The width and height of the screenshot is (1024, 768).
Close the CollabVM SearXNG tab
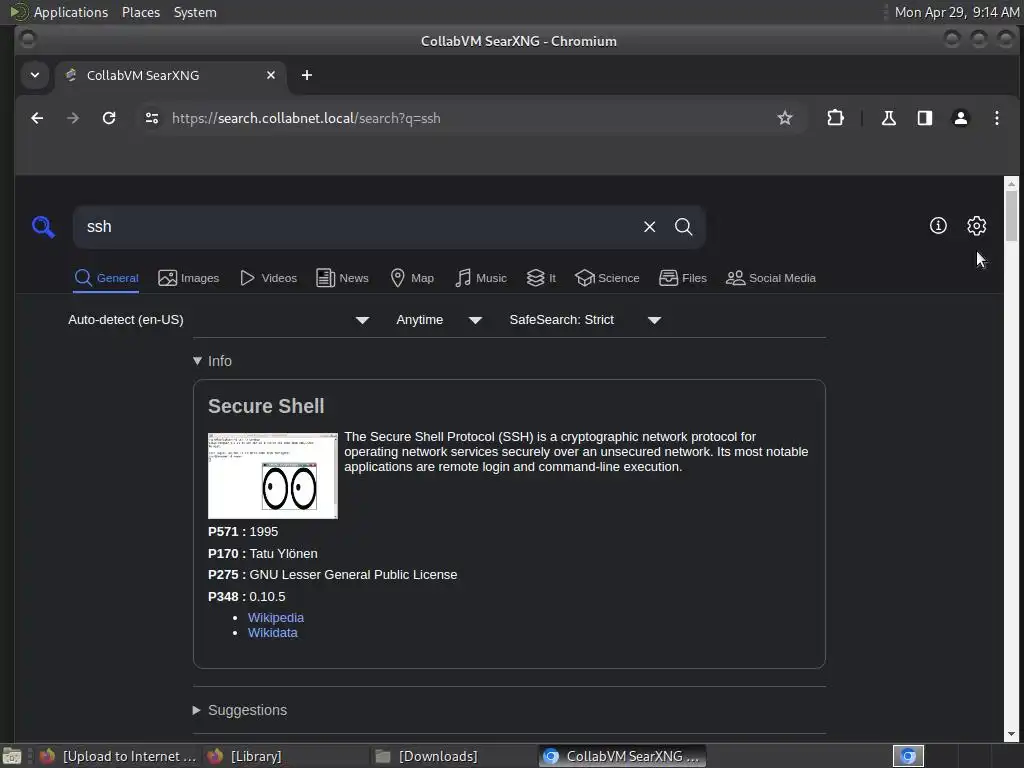(x=270, y=75)
